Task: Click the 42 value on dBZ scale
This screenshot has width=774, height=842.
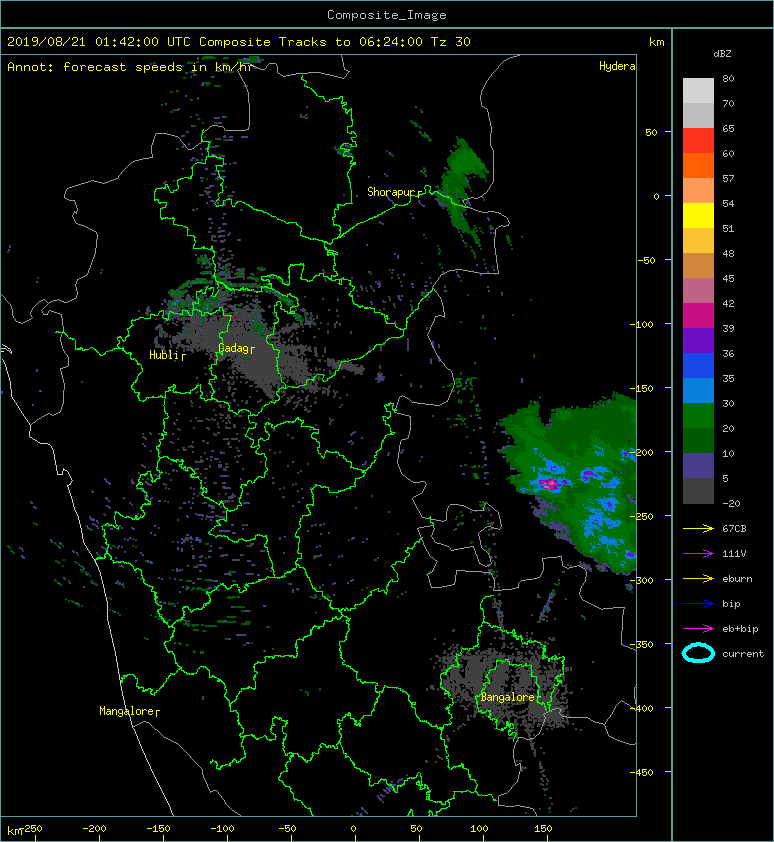Action: [728, 303]
